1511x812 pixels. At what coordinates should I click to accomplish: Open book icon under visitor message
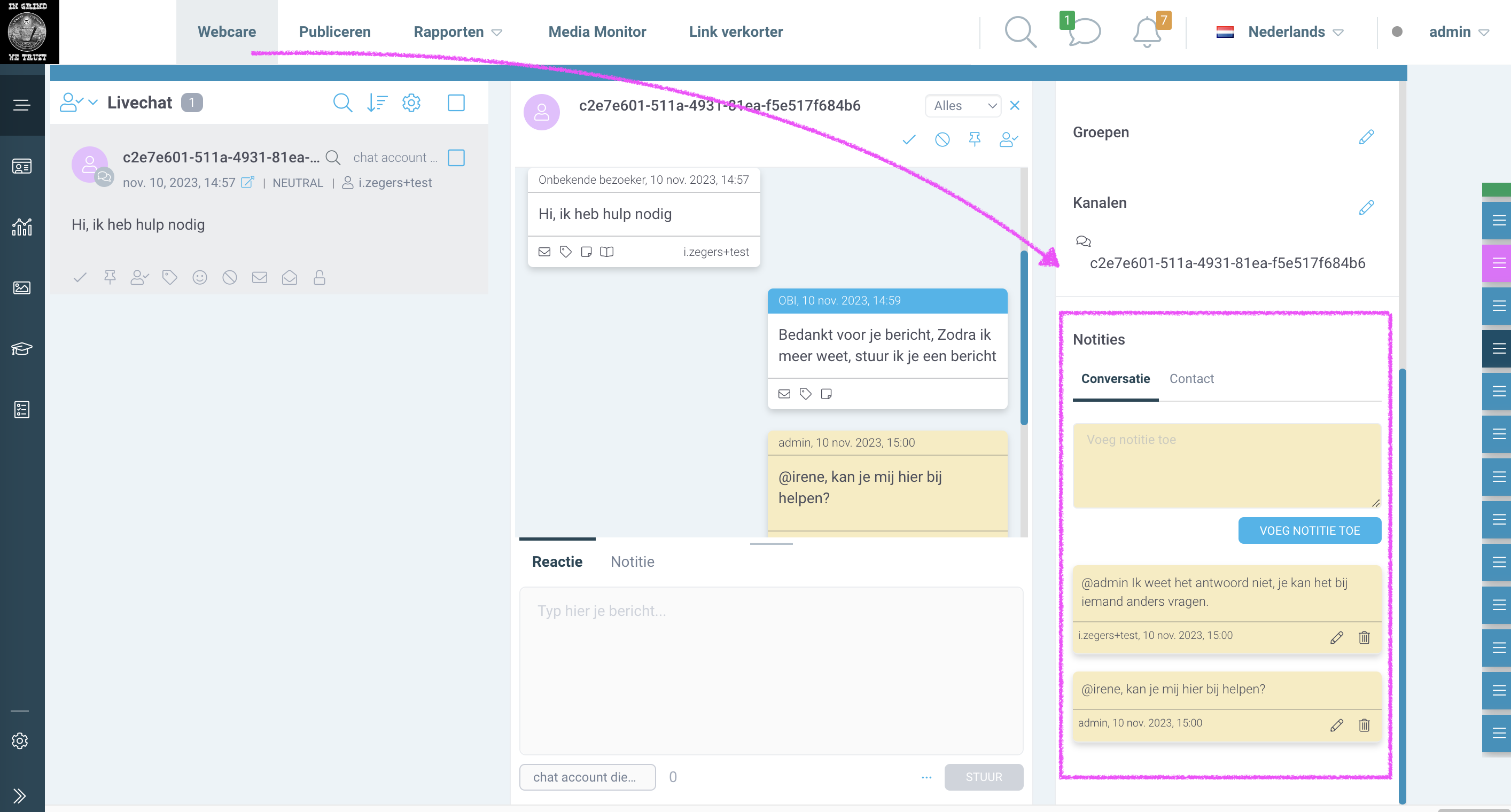click(x=606, y=252)
